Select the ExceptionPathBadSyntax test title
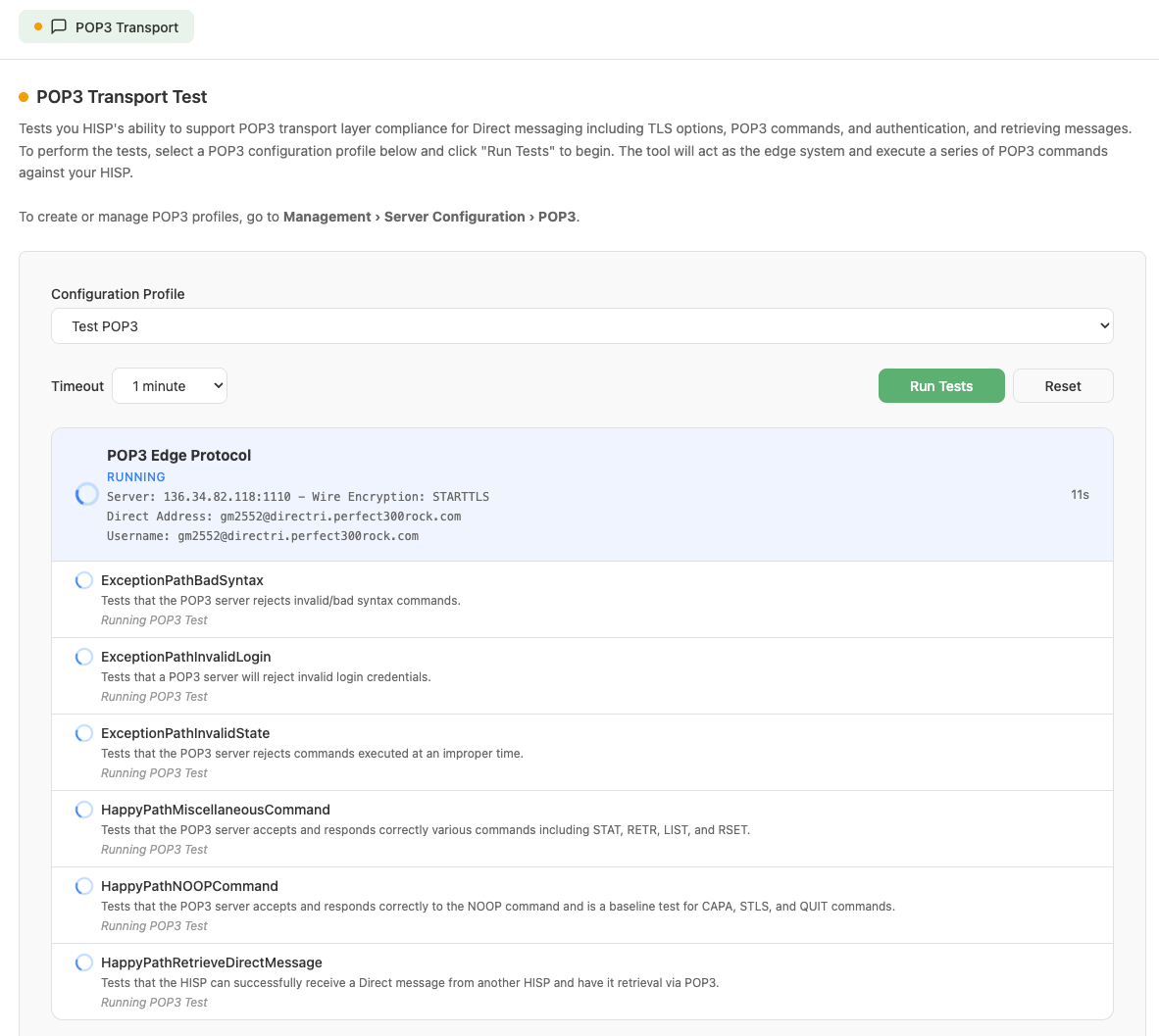Image resolution: width=1159 pixels, height=1036 pixels. (x=181, y=580)
